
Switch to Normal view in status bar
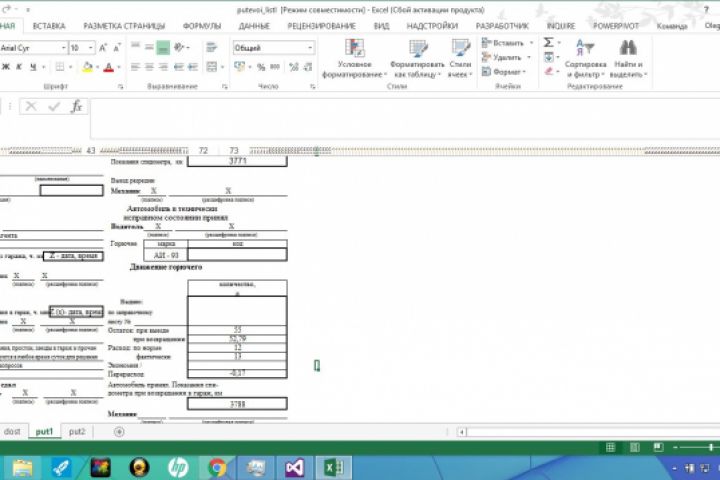click(610, 447)
